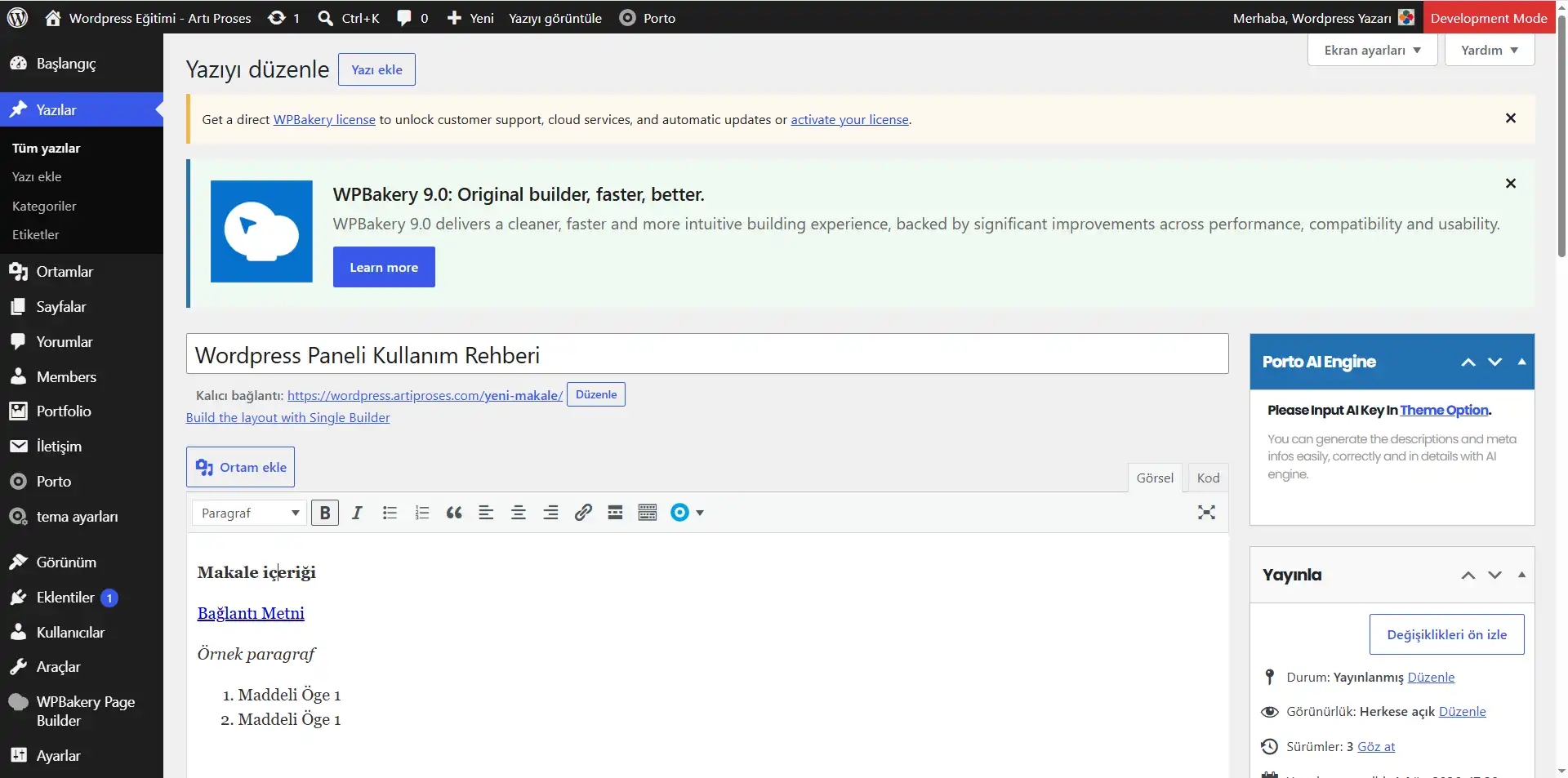This screenshot has width=1568, height=778.
Task: Click the Ortam ekle button
Action: pos(240,467)
